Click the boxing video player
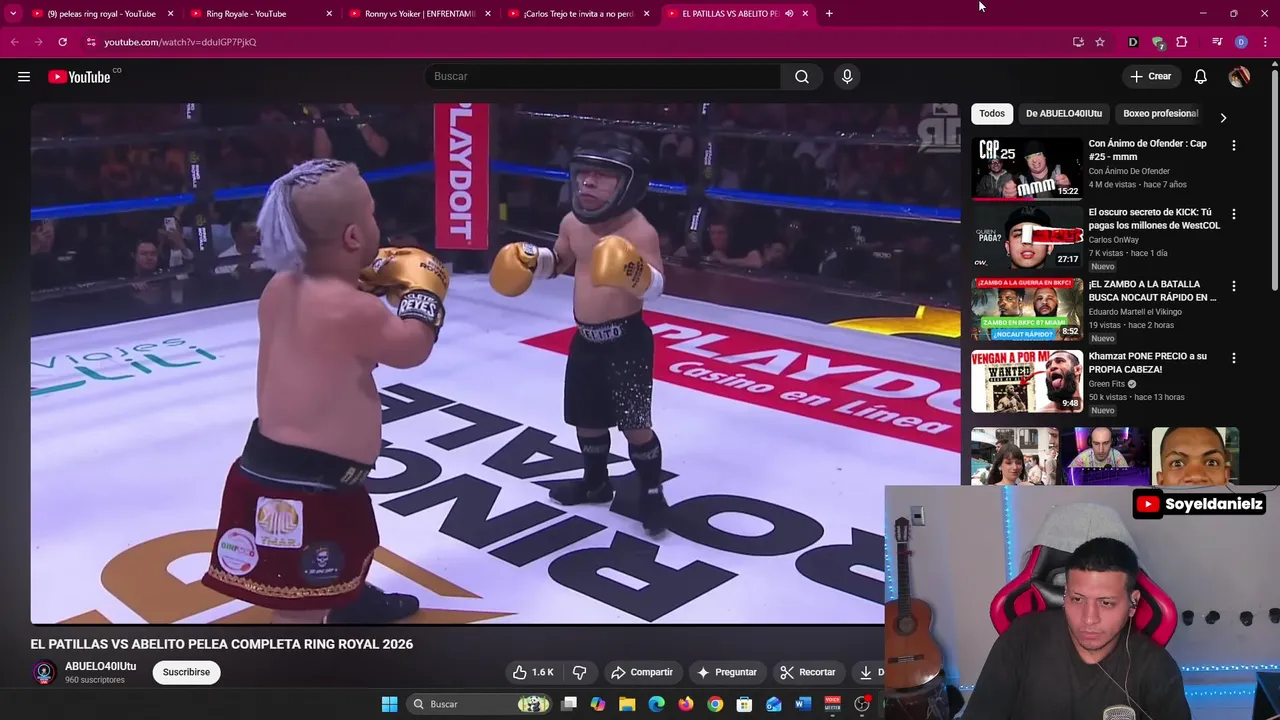The image size is (1280, 720). (495, 364)
